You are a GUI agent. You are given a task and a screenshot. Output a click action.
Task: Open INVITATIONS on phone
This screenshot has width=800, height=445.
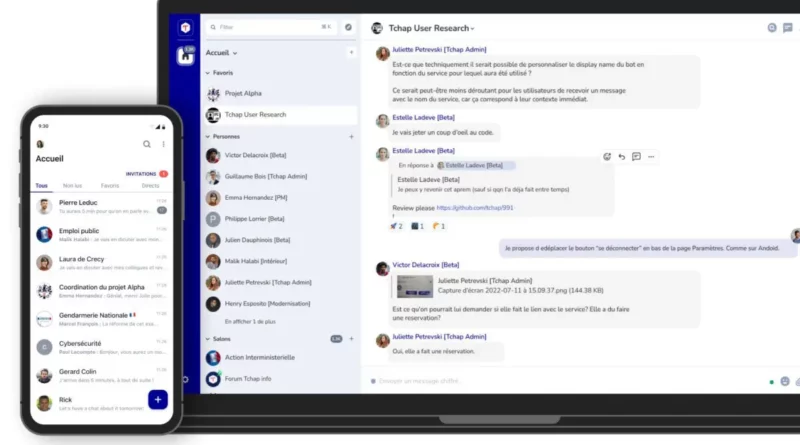click(146, 174)
